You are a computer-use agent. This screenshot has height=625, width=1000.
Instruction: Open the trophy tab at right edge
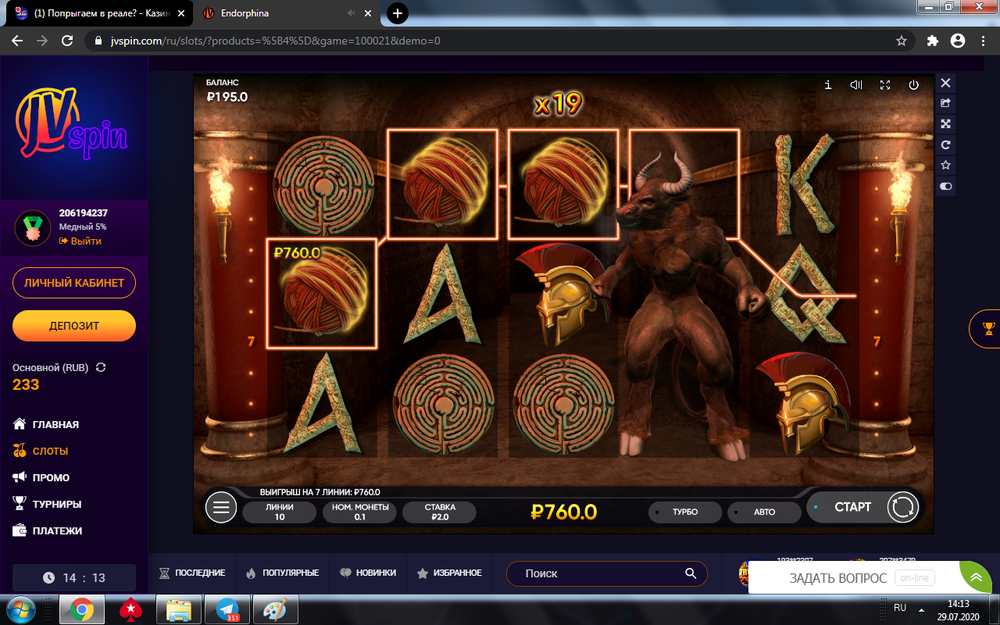(x=988, y=329)
